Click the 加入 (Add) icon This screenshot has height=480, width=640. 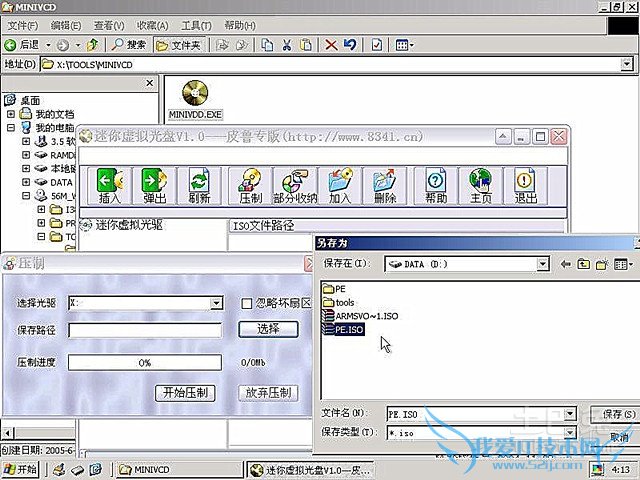tap(340, 186)
